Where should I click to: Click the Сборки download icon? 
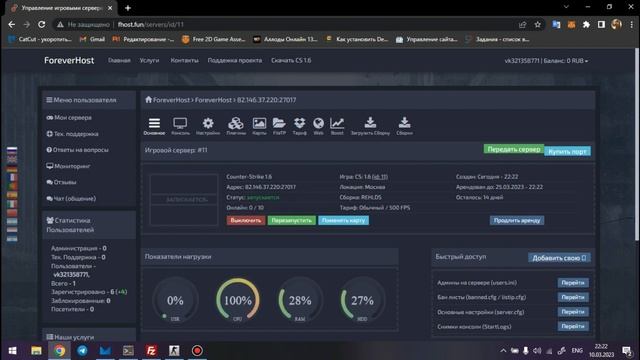404,126
